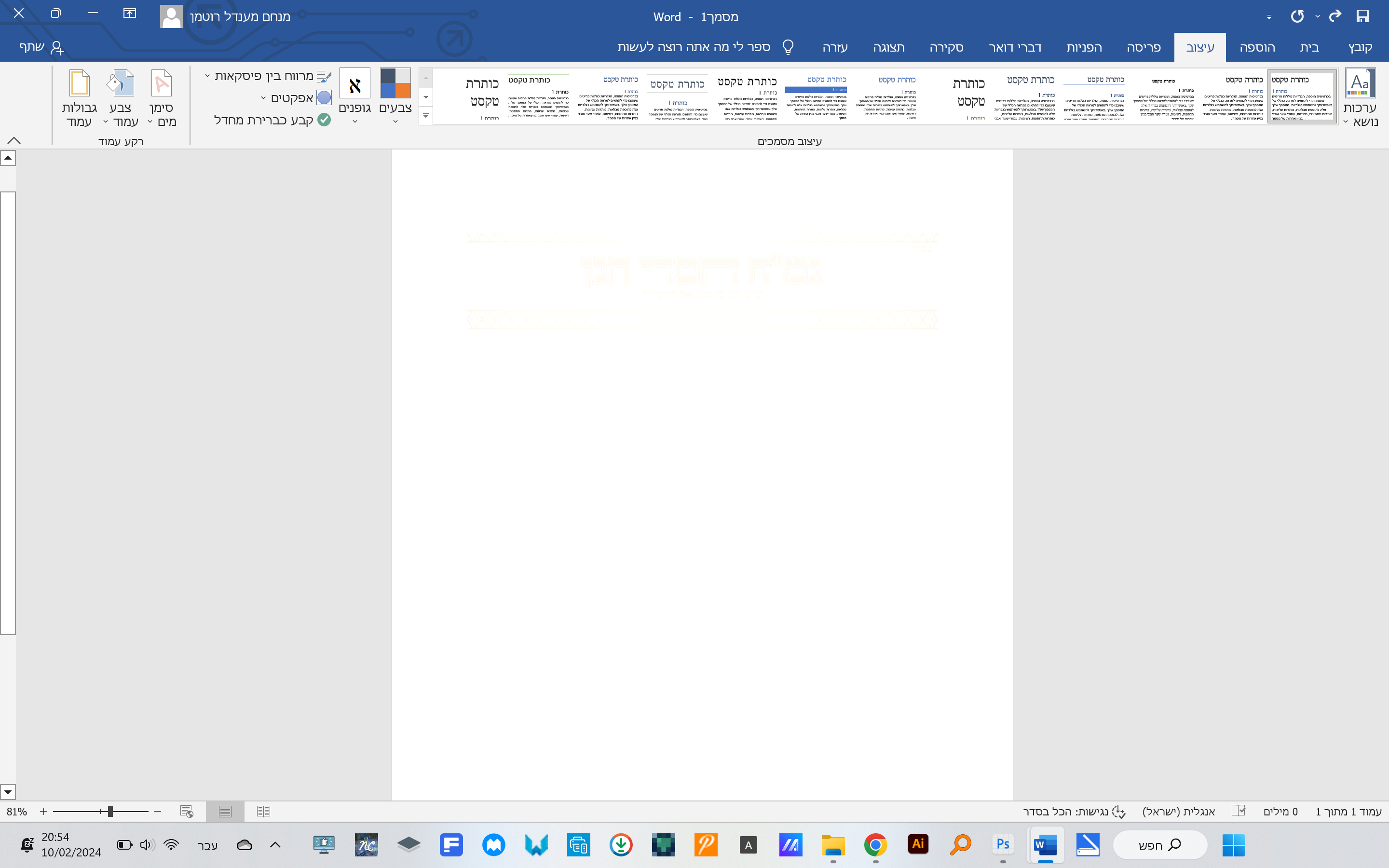The width and height of the screenshot is (1389, 868).
Task: Click the Watermark (סימן מים) icon
Action: click(161, 84)
